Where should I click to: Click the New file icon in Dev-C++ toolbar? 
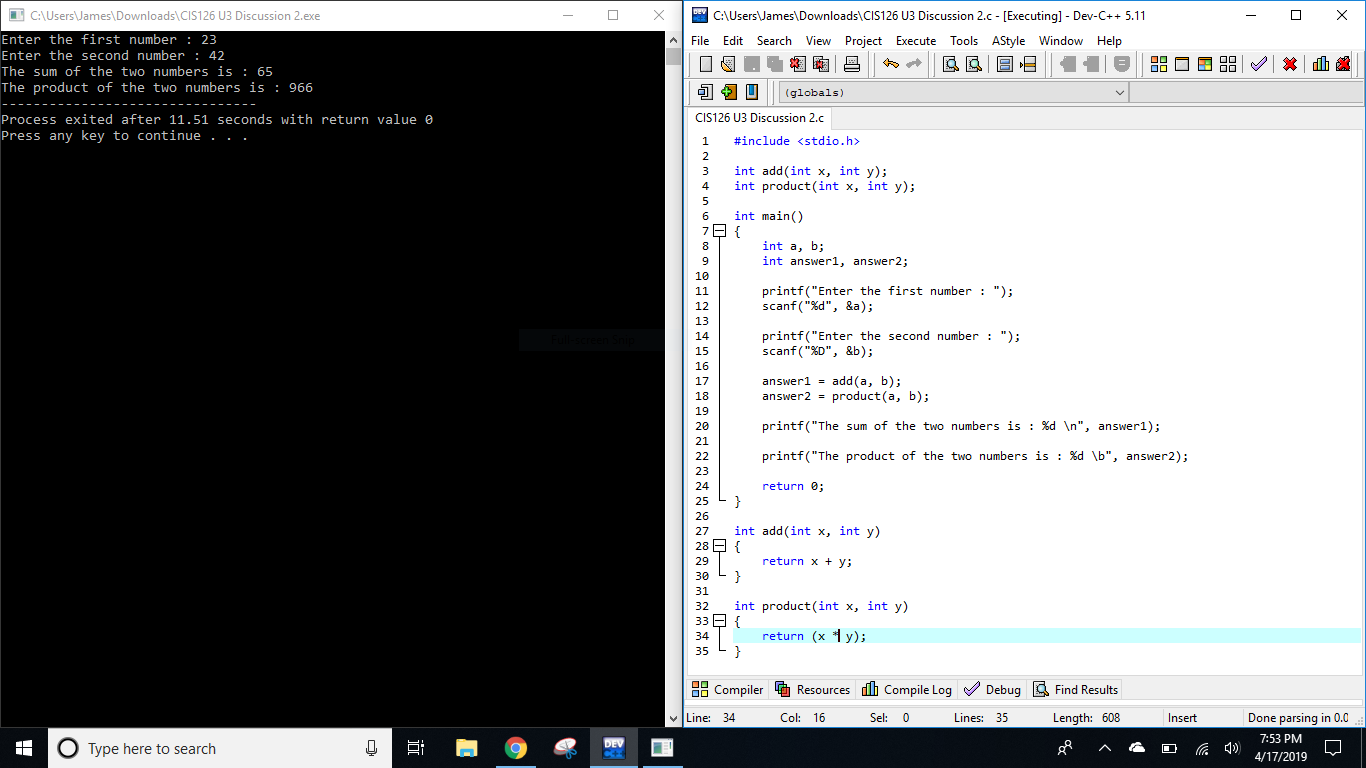click(x=706, y=64)
